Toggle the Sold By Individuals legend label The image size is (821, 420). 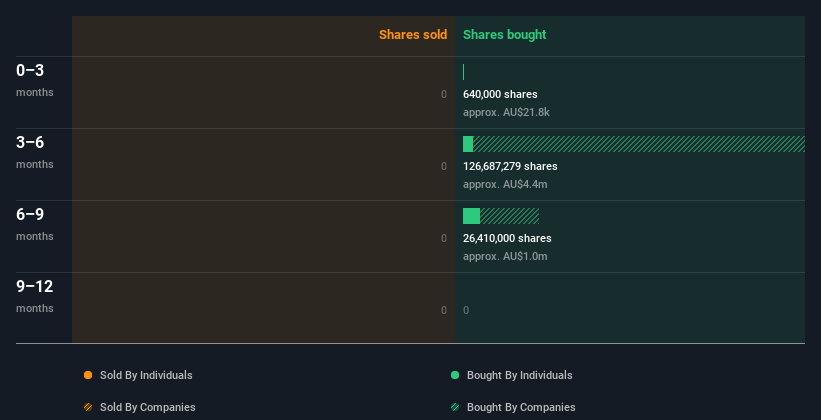click(x=146, y=375)
